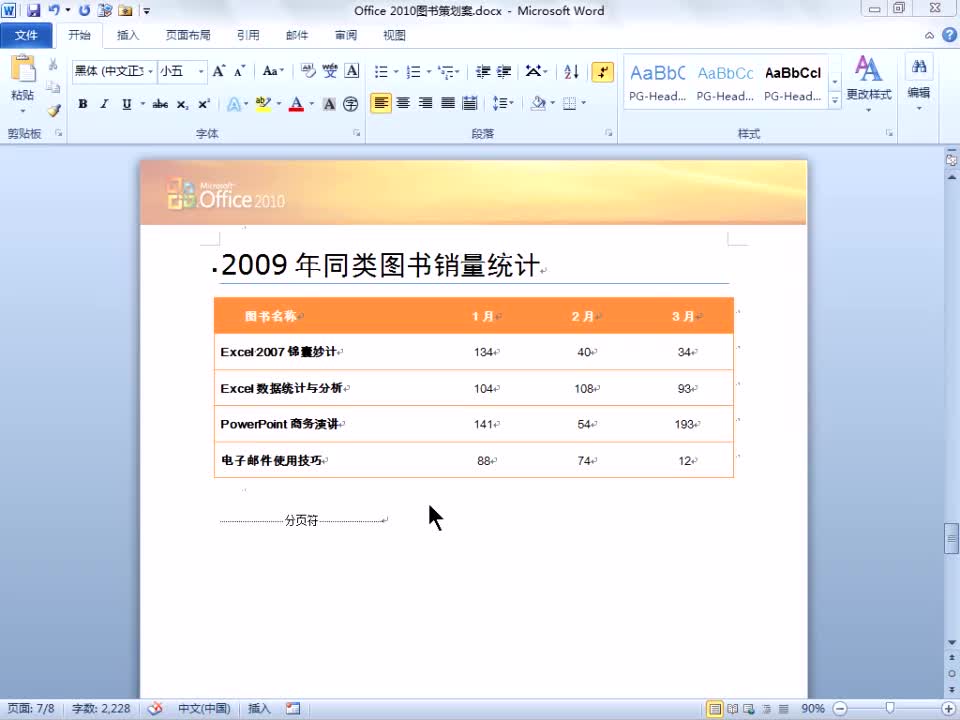This screenshot has height=720, width=960.
Task: Apply bold AaBbCcI PG-Head style
Action: tap(793, 82)
